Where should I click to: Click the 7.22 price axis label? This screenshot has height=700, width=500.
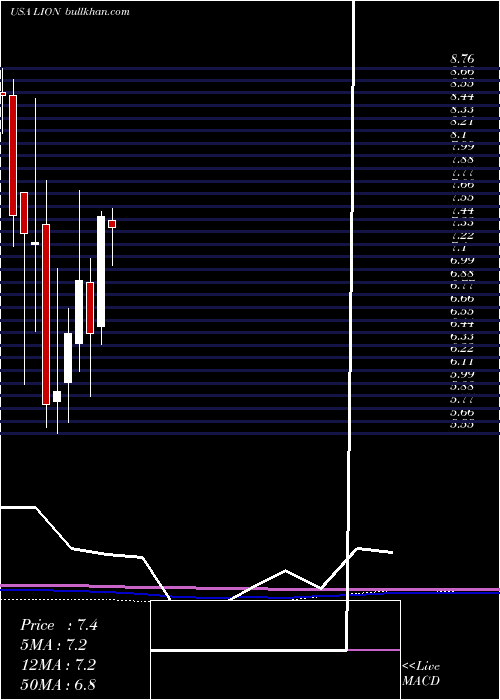tap(462, 235)
